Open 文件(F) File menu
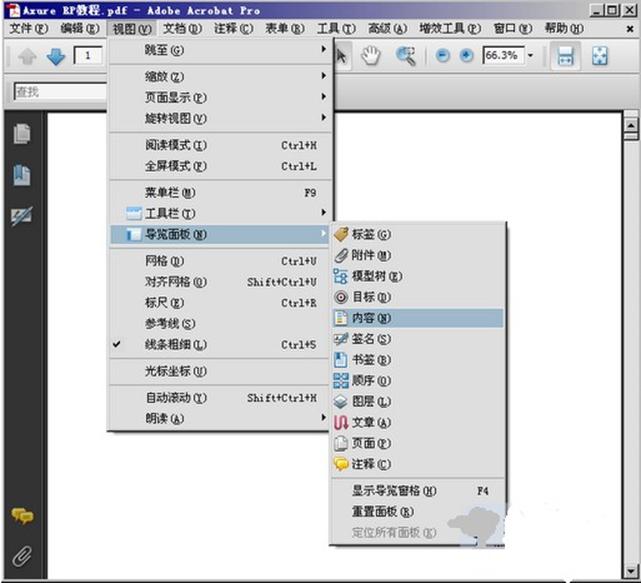This screenshot has width=641, height=583. (29, 29)
